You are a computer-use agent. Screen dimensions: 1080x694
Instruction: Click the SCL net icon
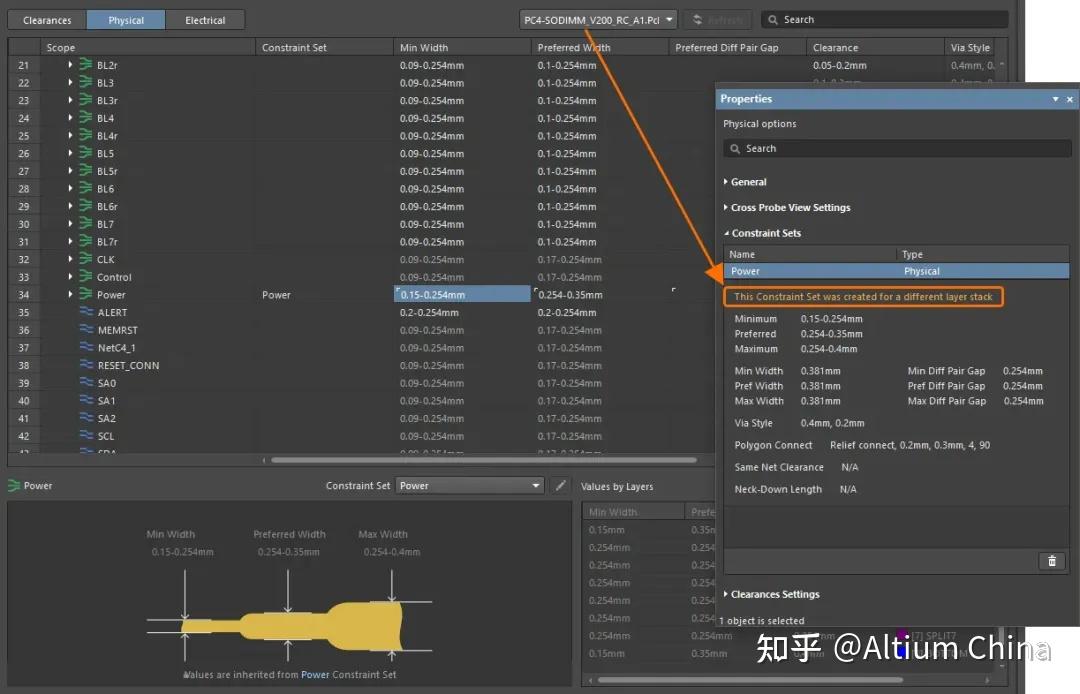86,436
